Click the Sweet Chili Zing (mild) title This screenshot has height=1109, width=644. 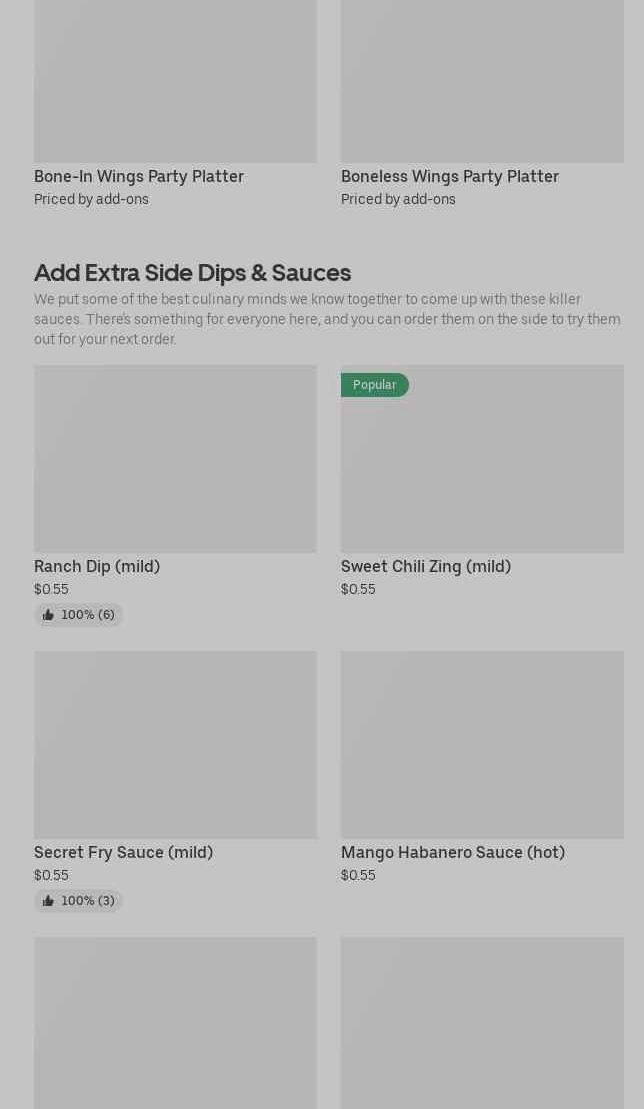click(426, 566)
